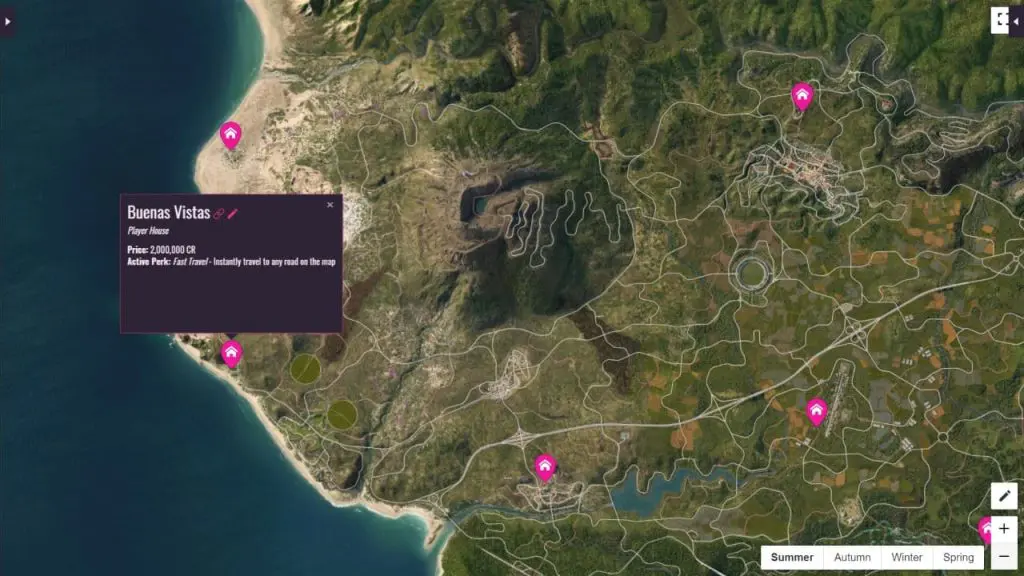Zoom out with the minus button
This screenshot has height=576, width=1024.
coord(1004,557)
